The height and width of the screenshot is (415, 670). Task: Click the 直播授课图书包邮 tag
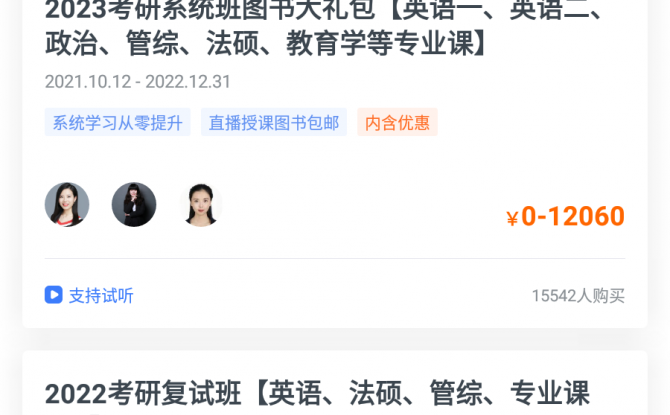(274, 123)
